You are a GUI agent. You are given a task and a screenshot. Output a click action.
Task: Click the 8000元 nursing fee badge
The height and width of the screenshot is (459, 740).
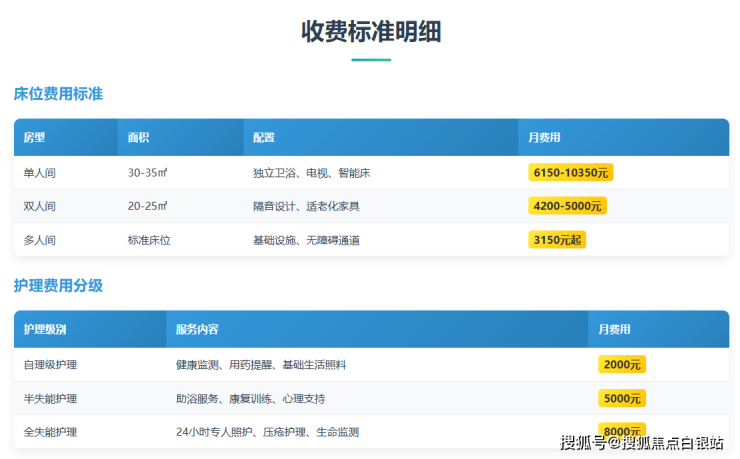click(x=621, y=432)
